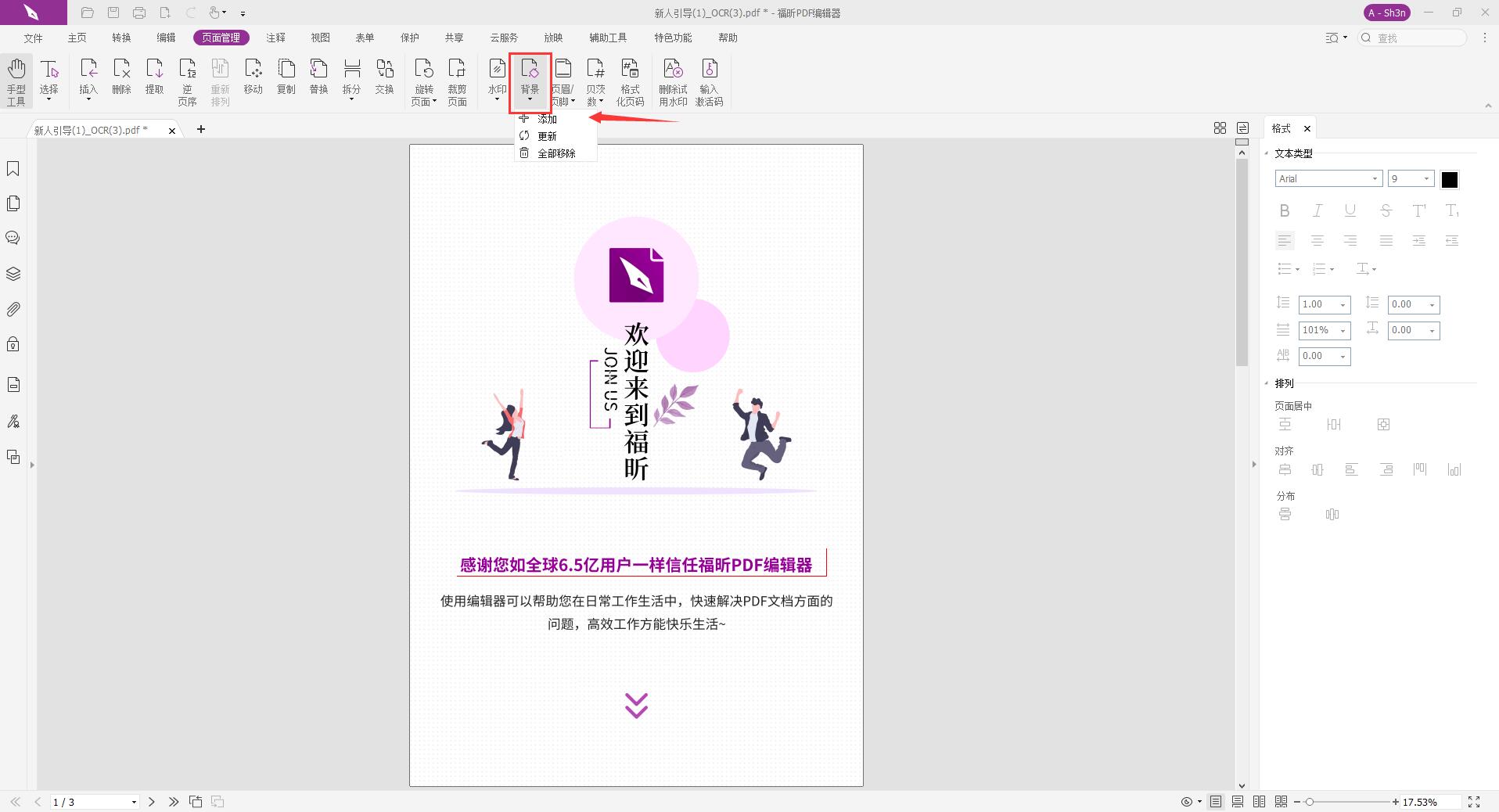Click the Watermark (水印) tool
The image size is (1499, 812).
click(495, 78)
